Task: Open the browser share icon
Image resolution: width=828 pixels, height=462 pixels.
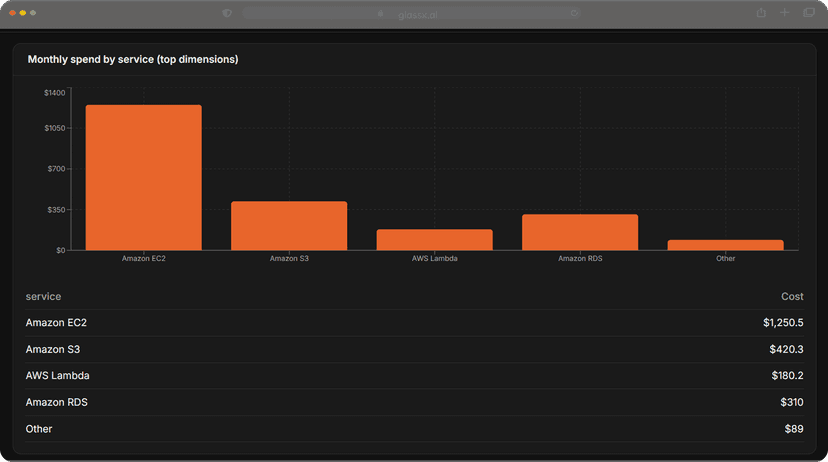Action: click(x=761, y=13)
